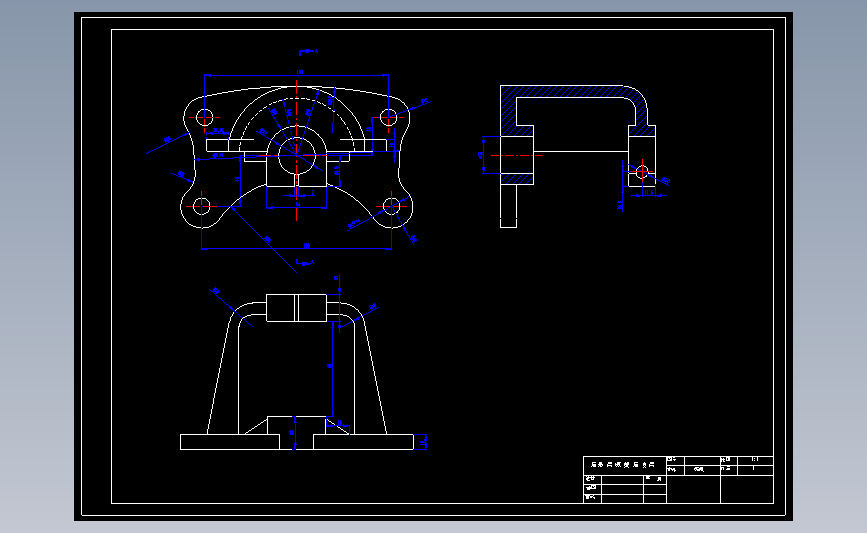Select the bottom horizontal dimension below the plan view
The height and width of the screenshot is (533, 867).
tap(296, 247)
